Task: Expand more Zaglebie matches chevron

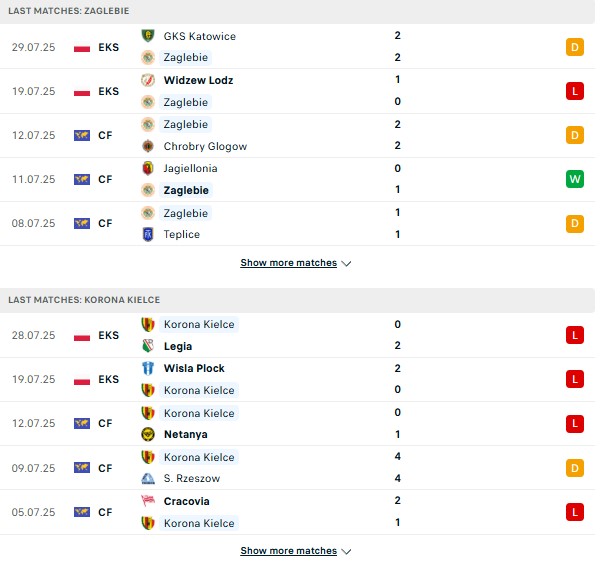Action: 346,263
